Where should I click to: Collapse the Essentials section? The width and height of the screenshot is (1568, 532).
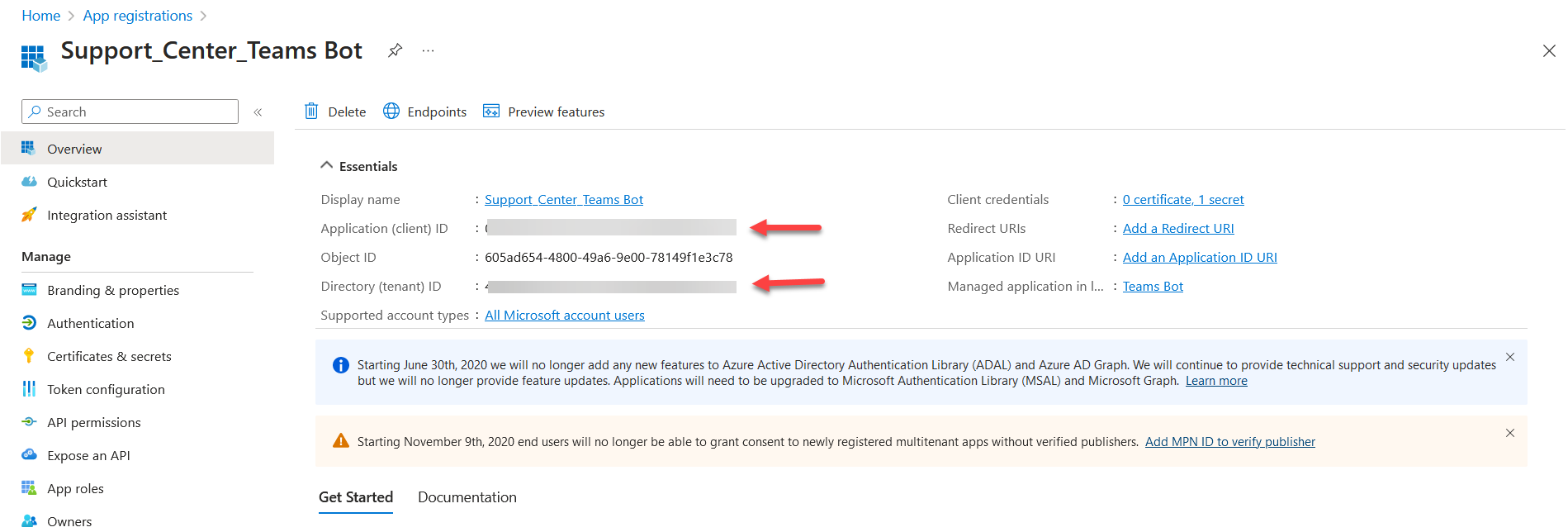[327, 166]
